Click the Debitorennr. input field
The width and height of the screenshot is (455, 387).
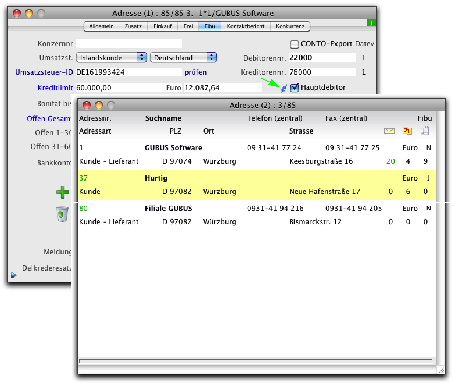point(322,58)
